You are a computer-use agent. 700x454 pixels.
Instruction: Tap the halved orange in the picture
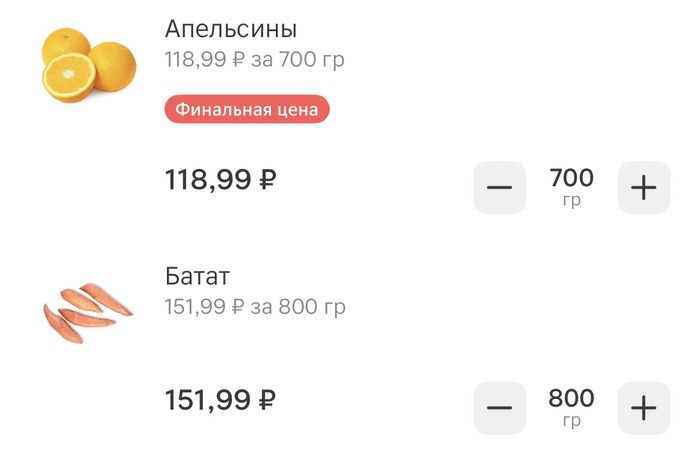[70, 76]
